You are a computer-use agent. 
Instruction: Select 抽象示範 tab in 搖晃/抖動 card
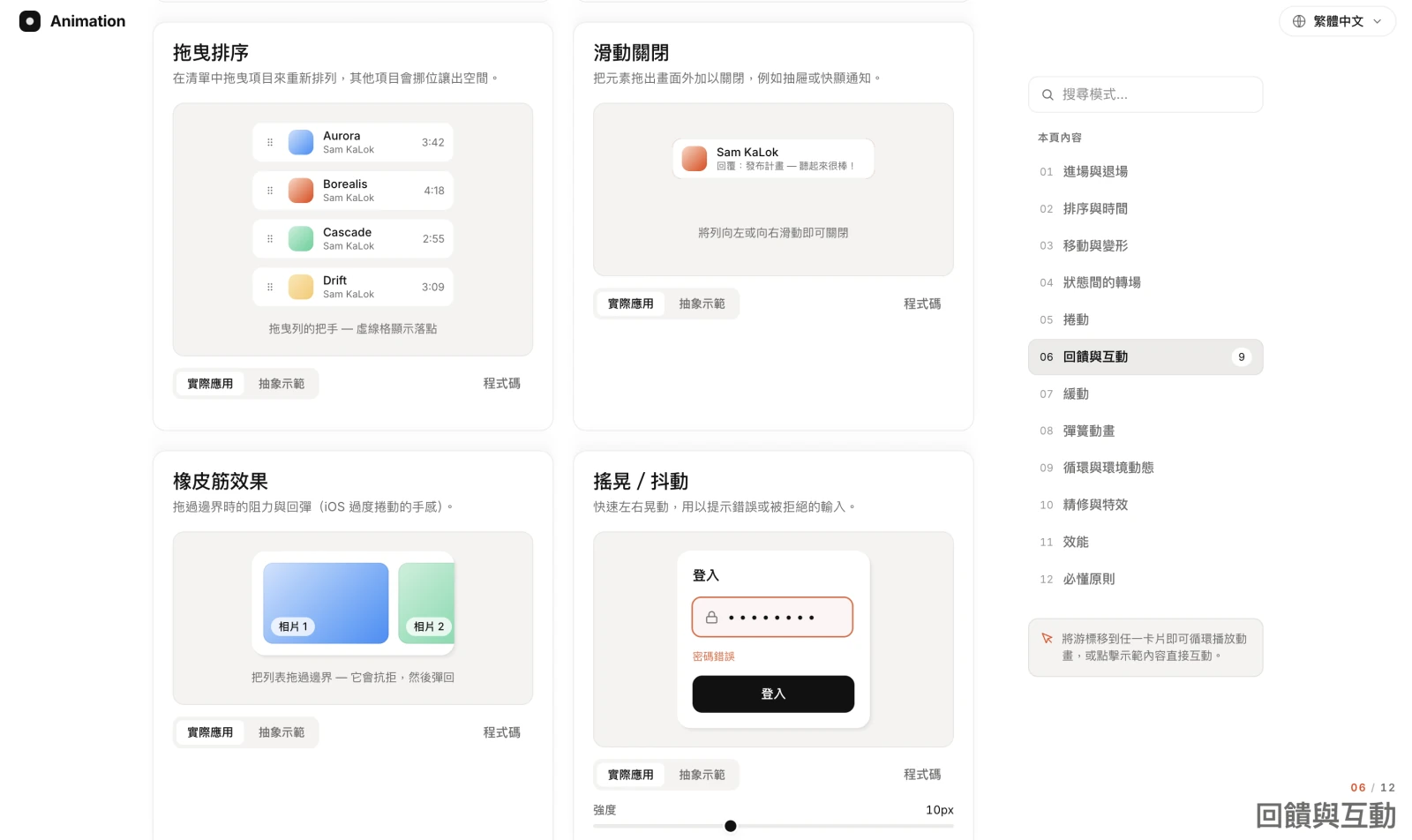[702, 775]
